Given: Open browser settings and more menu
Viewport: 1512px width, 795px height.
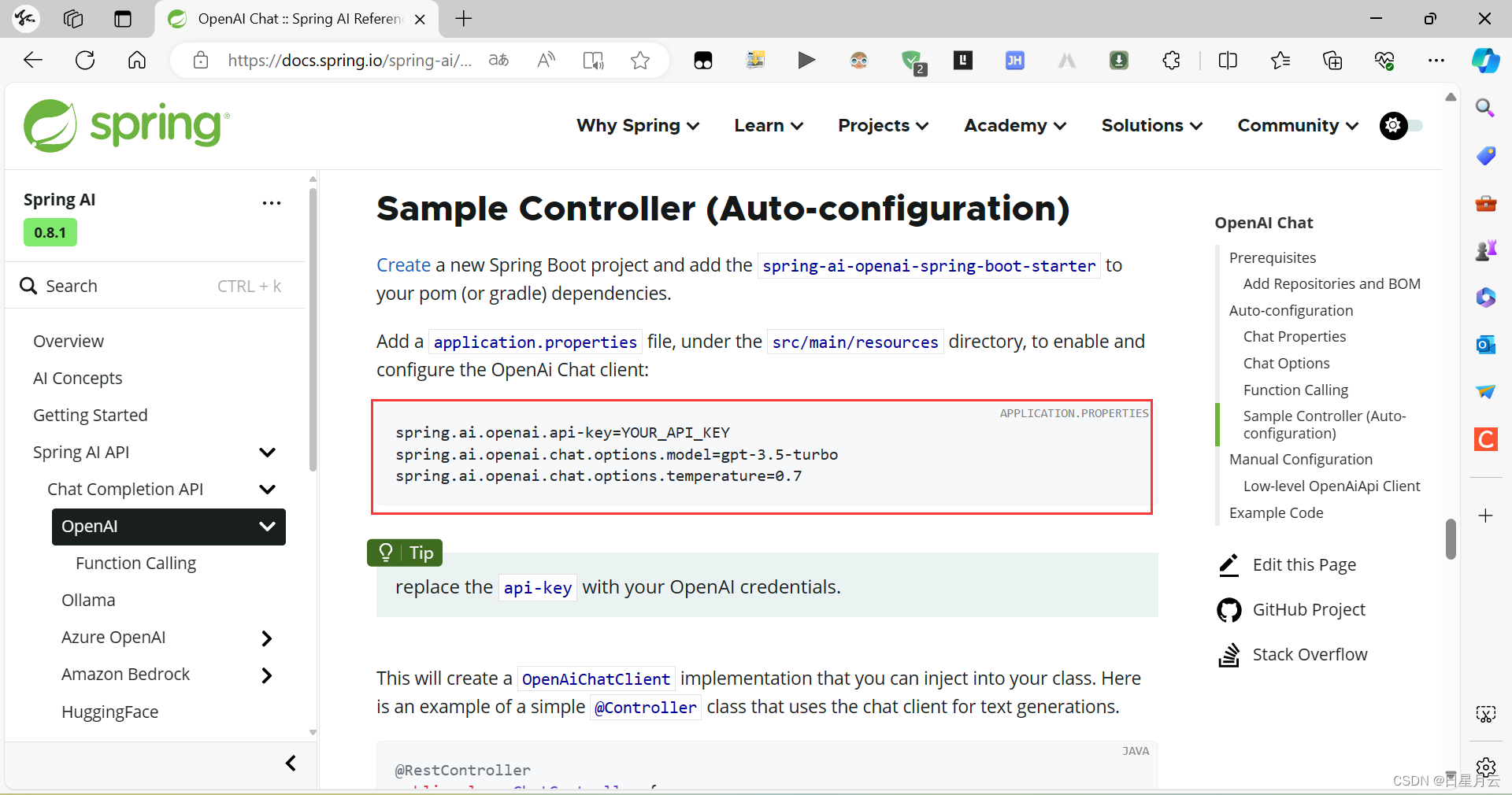Looking at the screenshot, I should [x=1436, y=60].
